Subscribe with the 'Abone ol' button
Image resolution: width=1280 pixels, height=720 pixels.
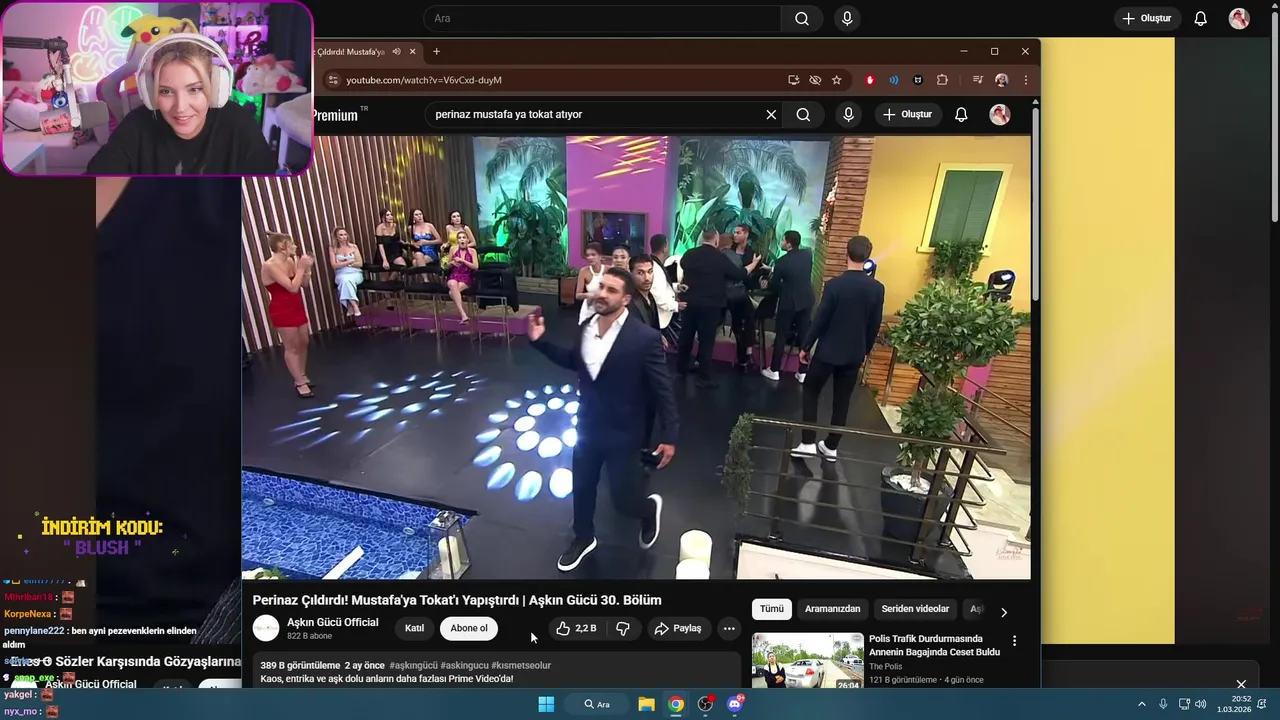tap(469, 629)
